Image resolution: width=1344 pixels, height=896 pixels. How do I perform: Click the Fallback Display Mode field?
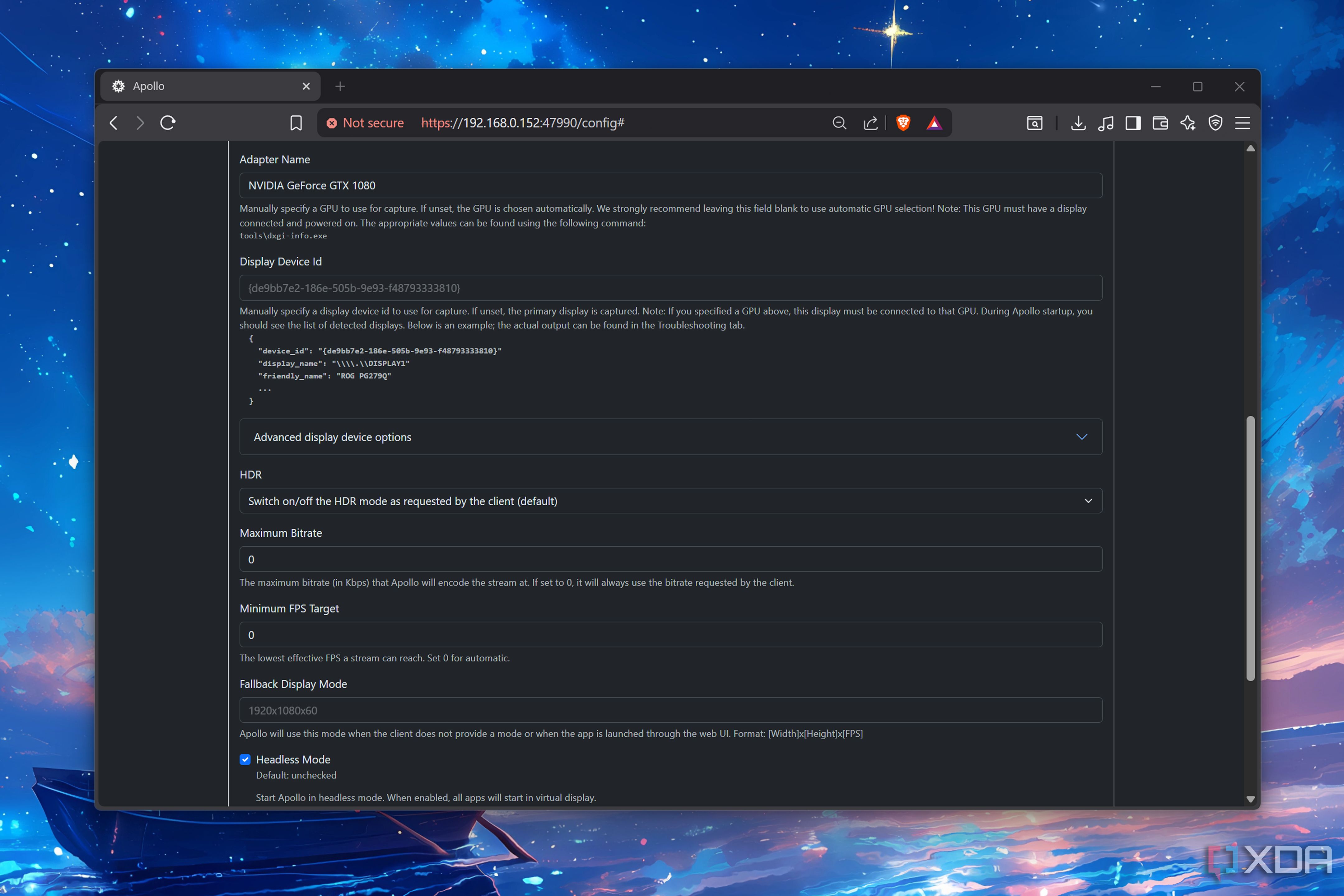pyautogui.click(x=671, y=710)
